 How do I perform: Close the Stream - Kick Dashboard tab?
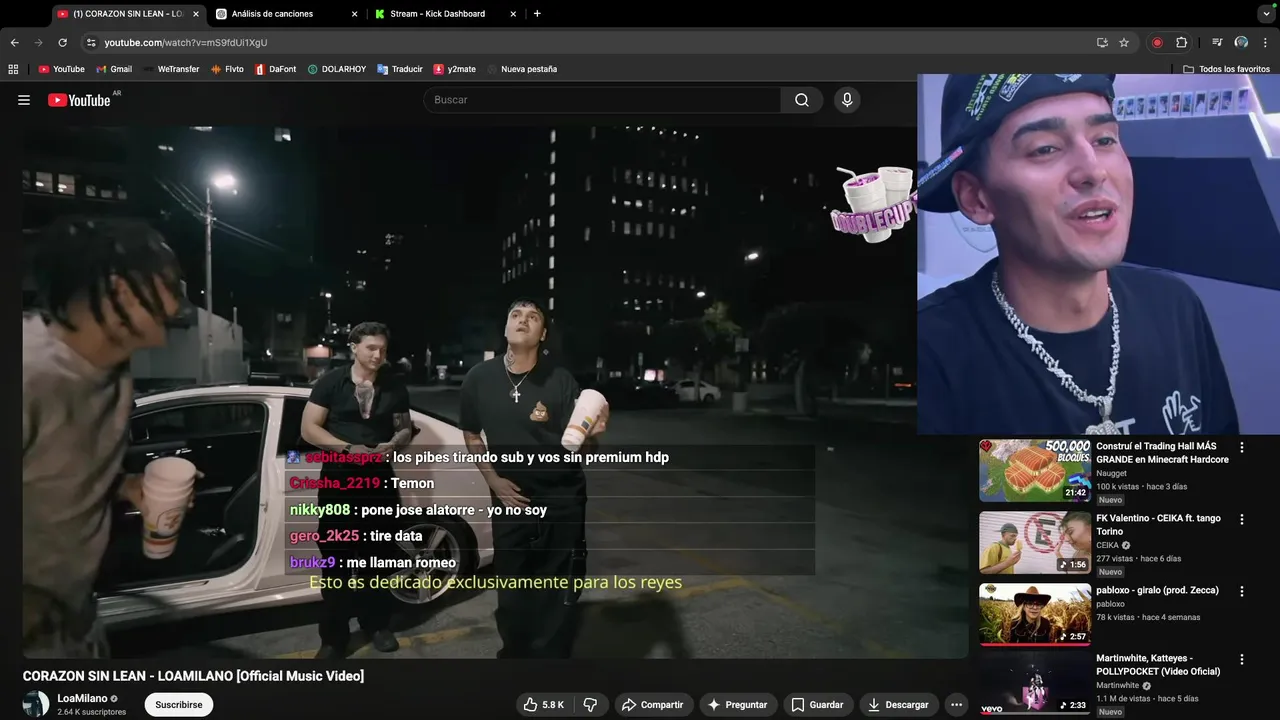[x=514, y=14]
